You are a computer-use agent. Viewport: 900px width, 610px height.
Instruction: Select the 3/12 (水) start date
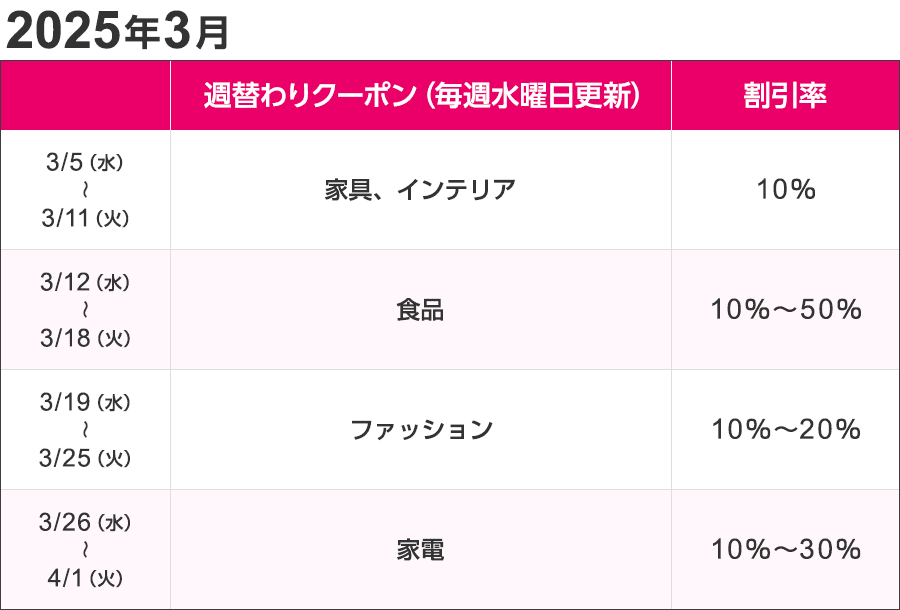click(86, 283)
